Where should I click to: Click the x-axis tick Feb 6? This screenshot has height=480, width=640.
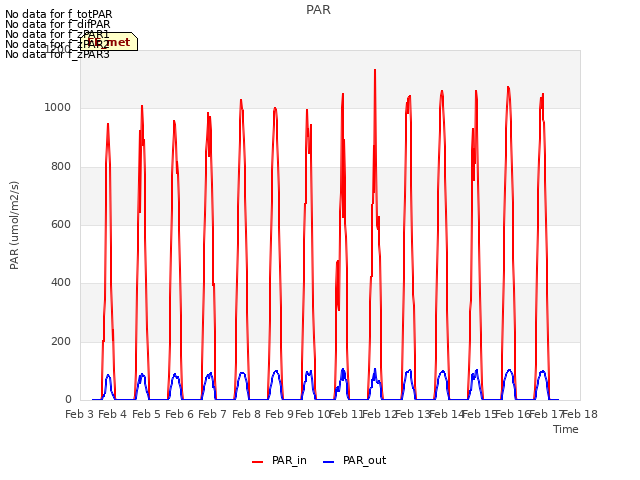(179, 414)
